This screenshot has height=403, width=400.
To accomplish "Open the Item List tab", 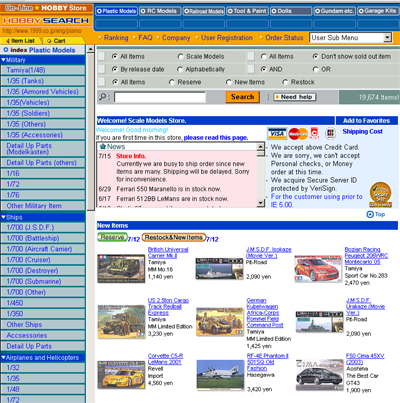I will 21,41.
